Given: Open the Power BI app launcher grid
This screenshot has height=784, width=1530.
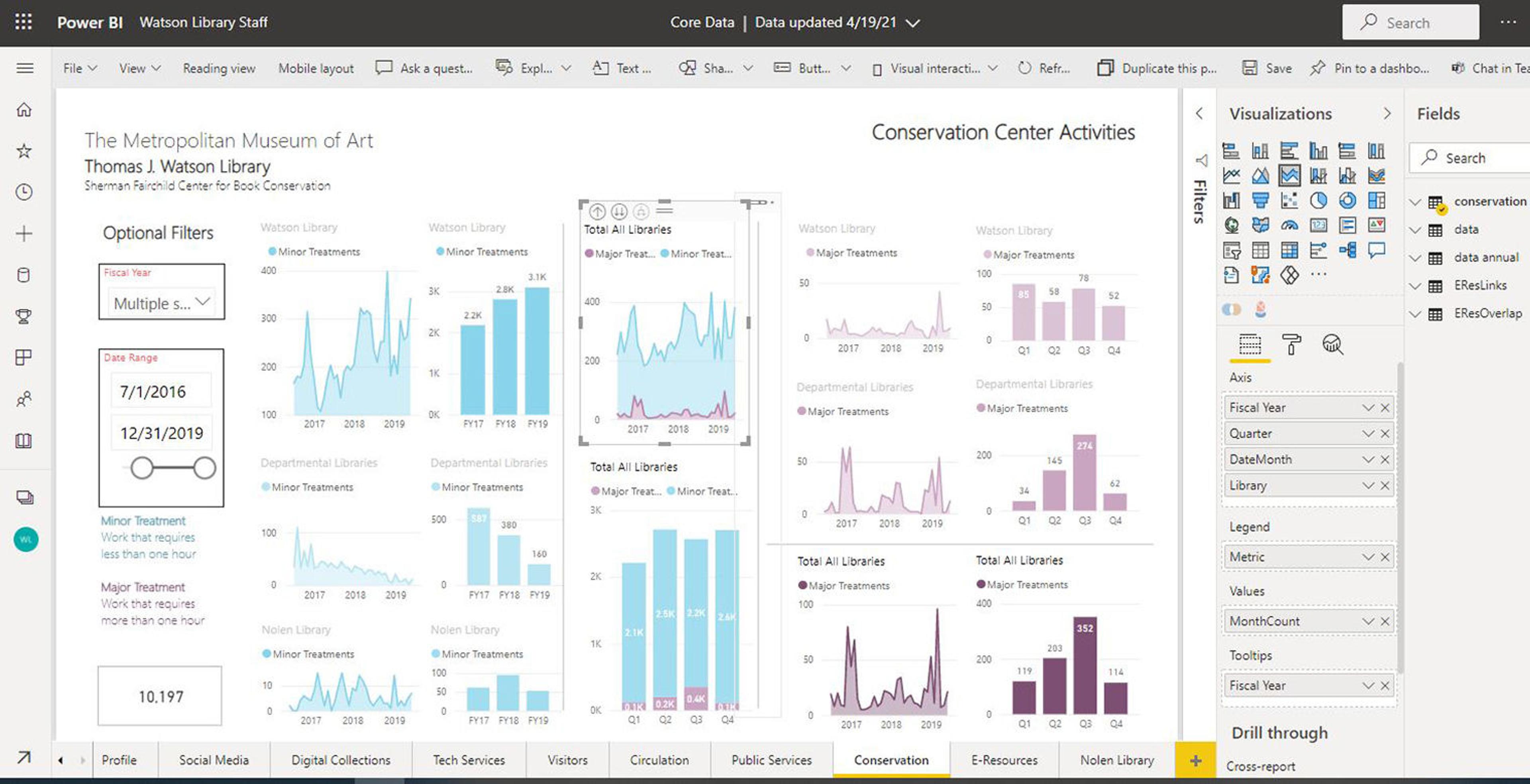Looking at the screenshot, I should click(x=24, y=22).
